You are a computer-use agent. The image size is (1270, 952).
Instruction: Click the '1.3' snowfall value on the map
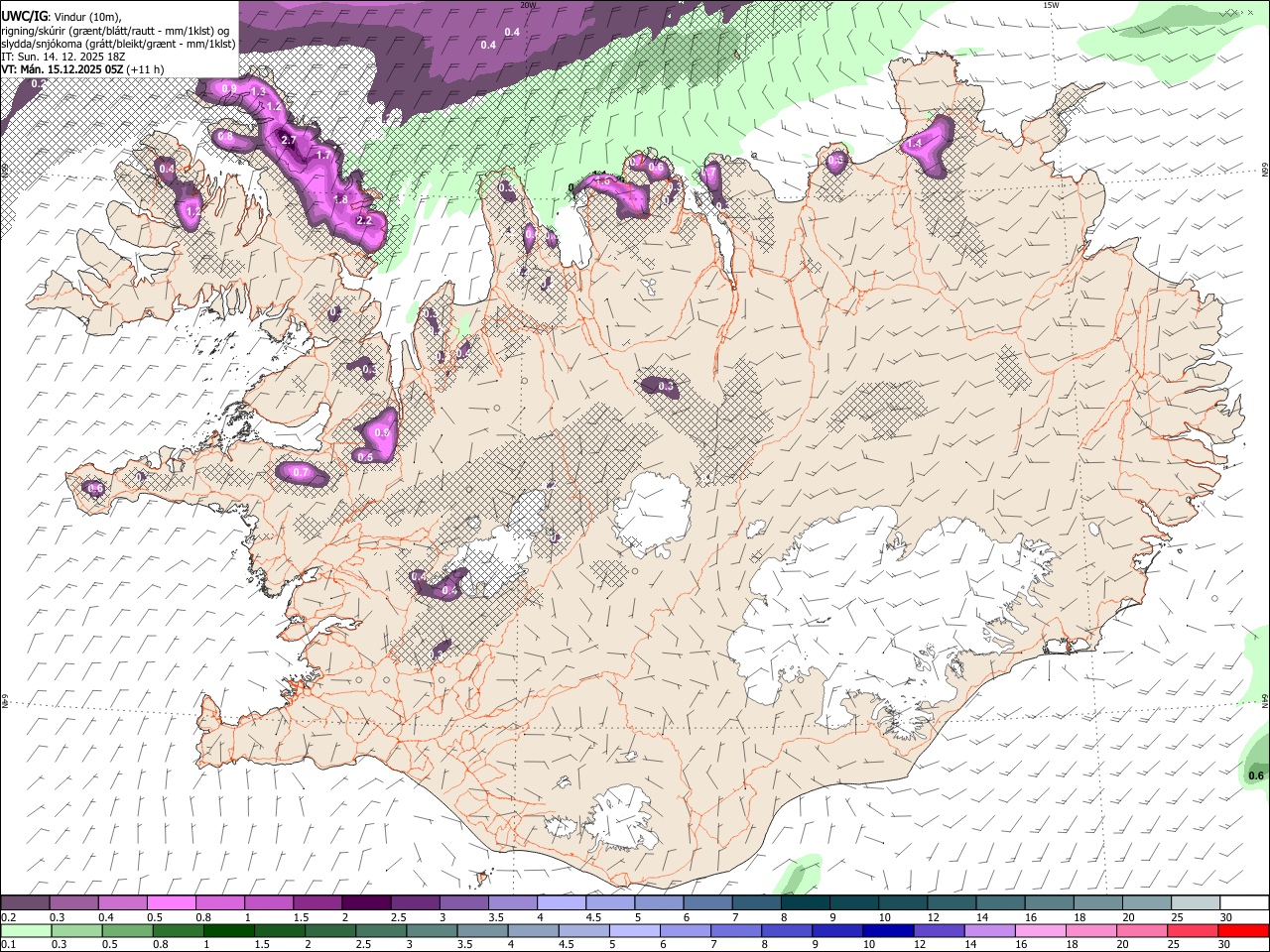260,92
